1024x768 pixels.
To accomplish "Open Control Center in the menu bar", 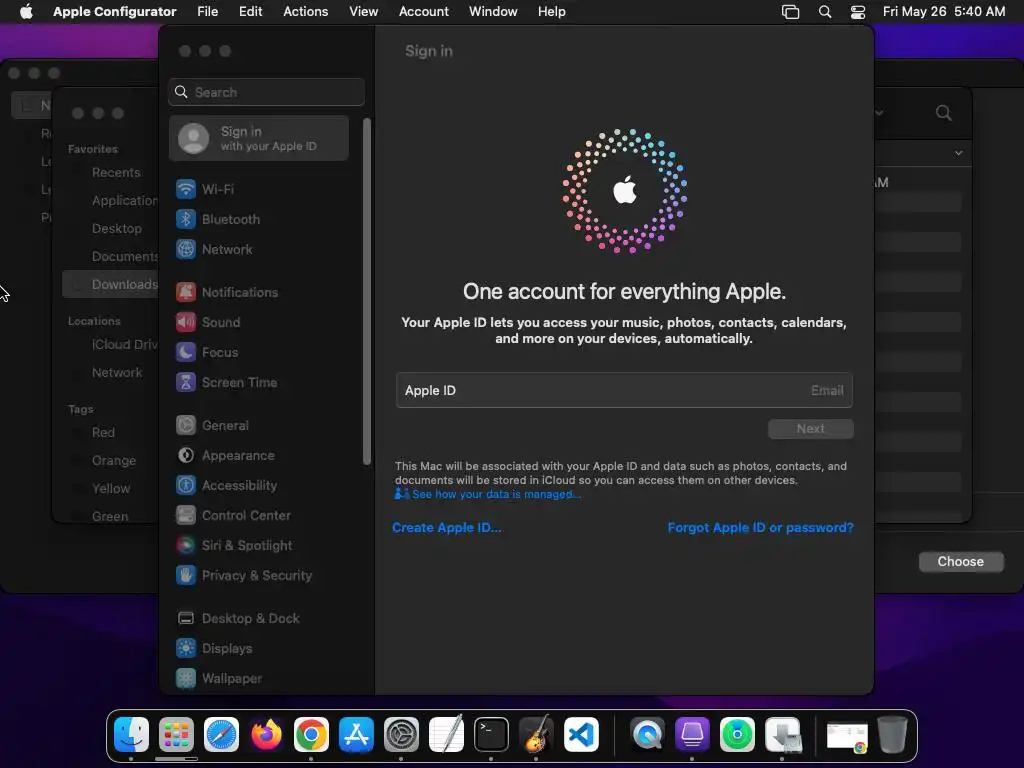I will pos(858,12).
